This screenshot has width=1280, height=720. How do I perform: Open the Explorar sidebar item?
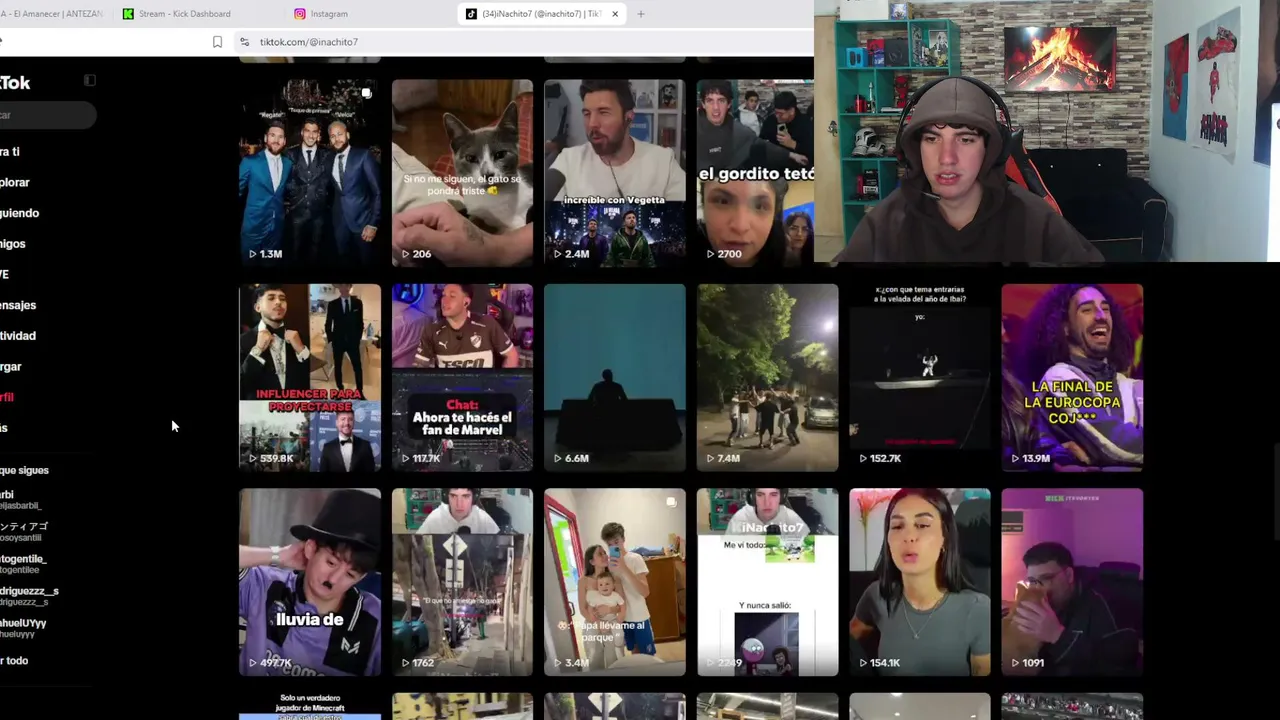pyautogui.click(x=15, y=183)
